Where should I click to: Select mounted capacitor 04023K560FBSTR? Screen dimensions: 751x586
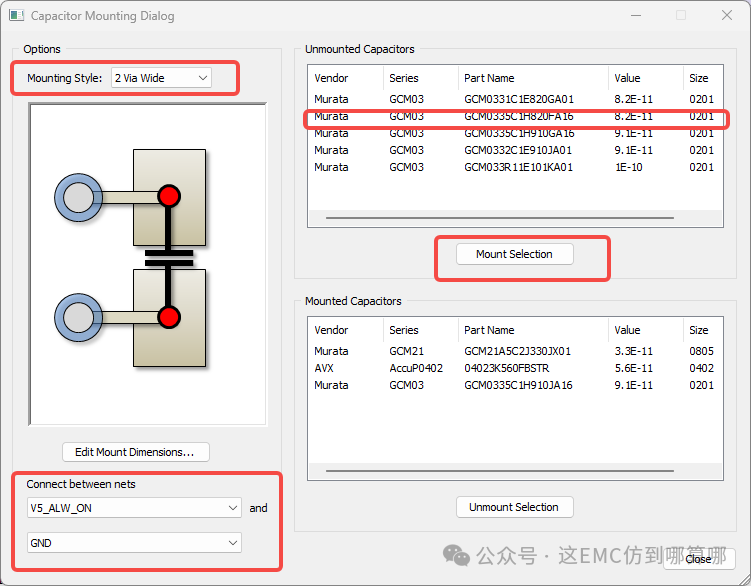point(515,368)
